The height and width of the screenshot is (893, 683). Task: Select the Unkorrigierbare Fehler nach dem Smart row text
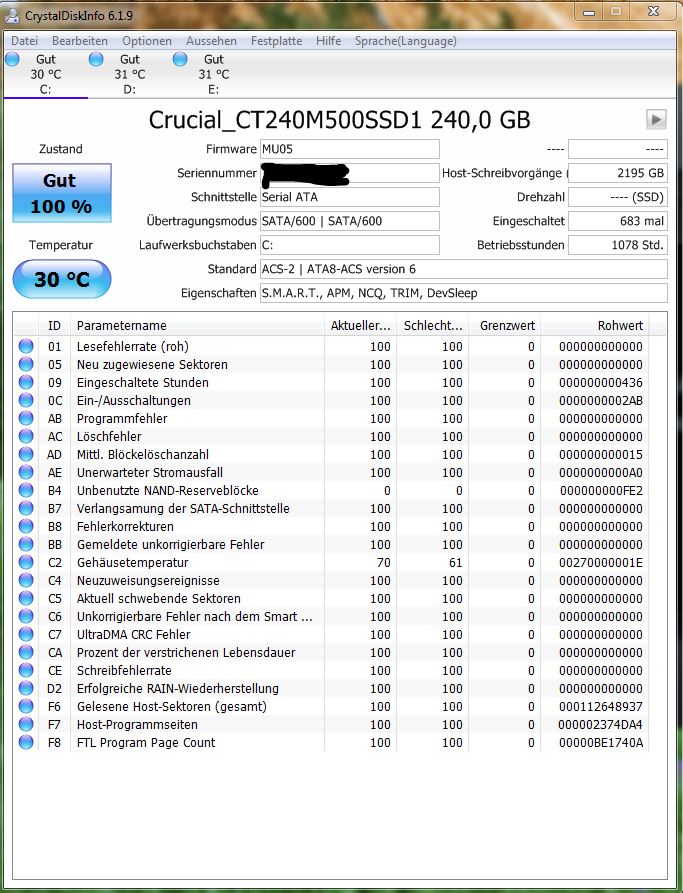(195, 617)
